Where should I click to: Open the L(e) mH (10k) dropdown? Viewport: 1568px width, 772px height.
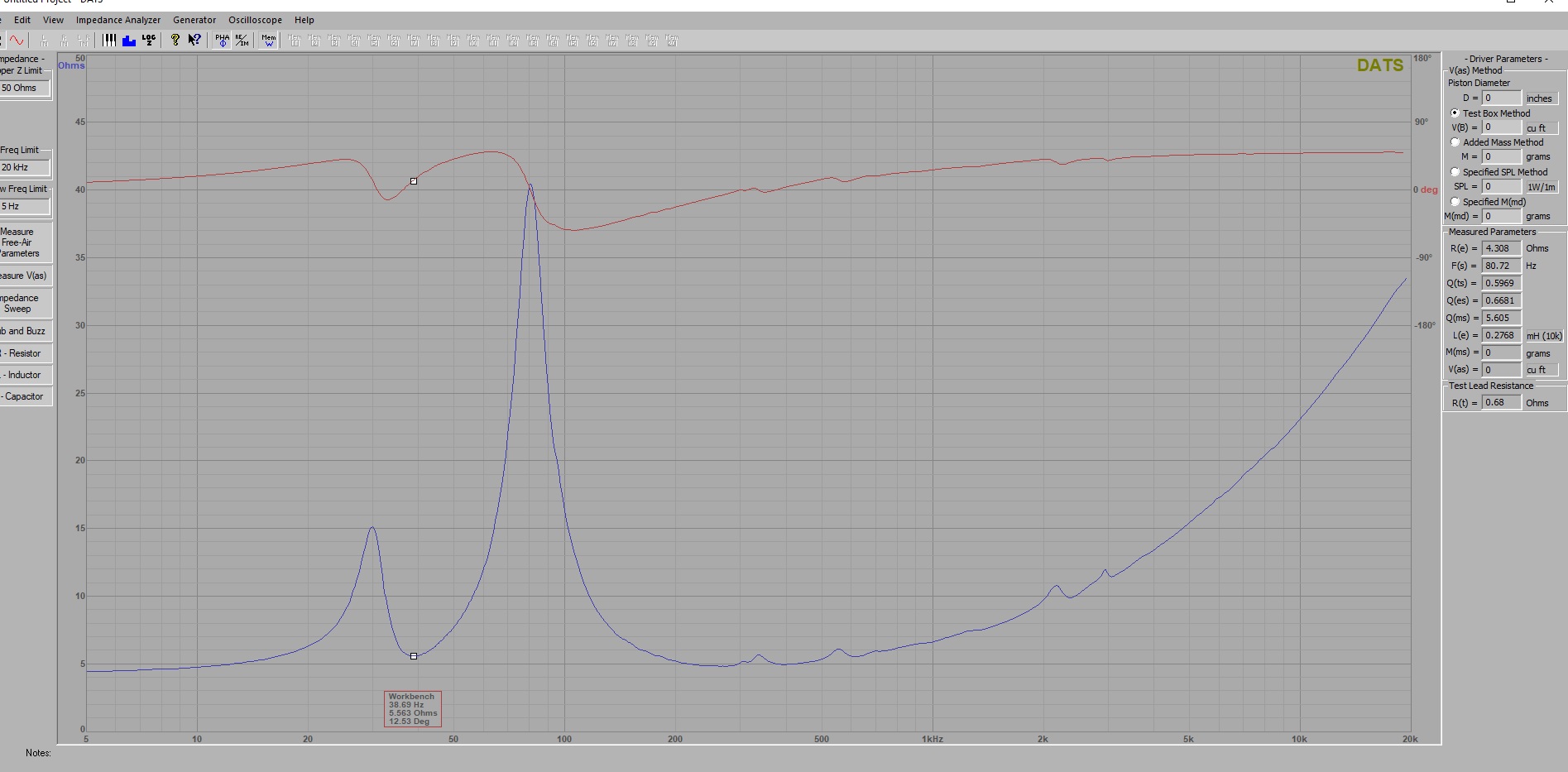[x=1544, y=335]
